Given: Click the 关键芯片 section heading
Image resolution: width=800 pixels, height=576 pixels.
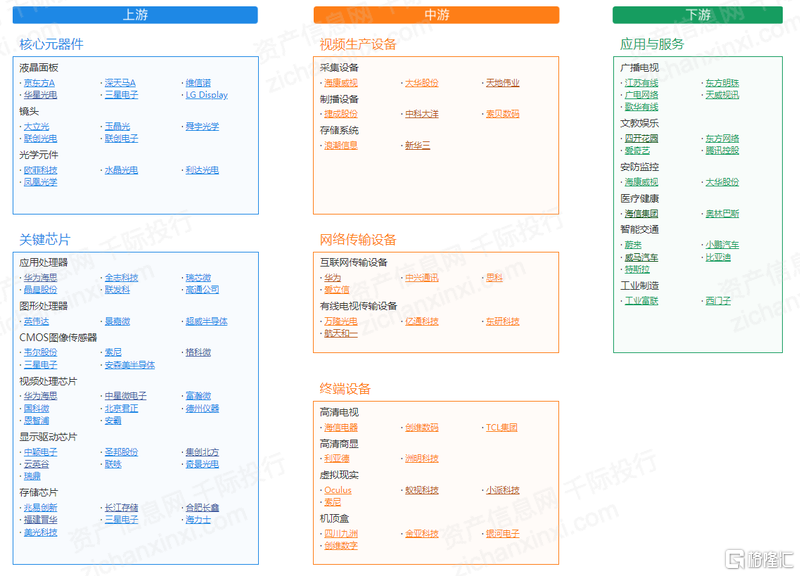Looking at the screenshot, I should click(45, 239).
